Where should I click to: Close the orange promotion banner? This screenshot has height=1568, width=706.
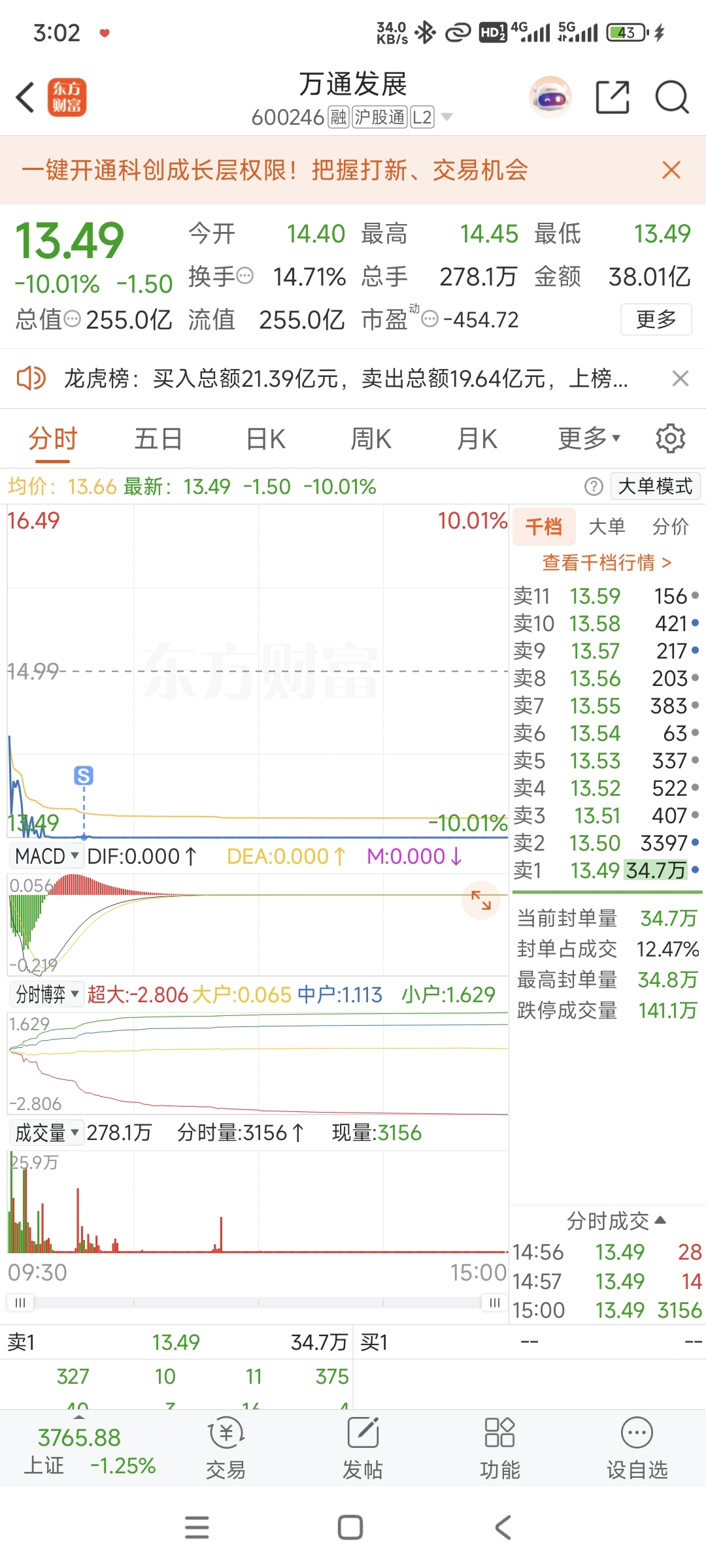671,170
